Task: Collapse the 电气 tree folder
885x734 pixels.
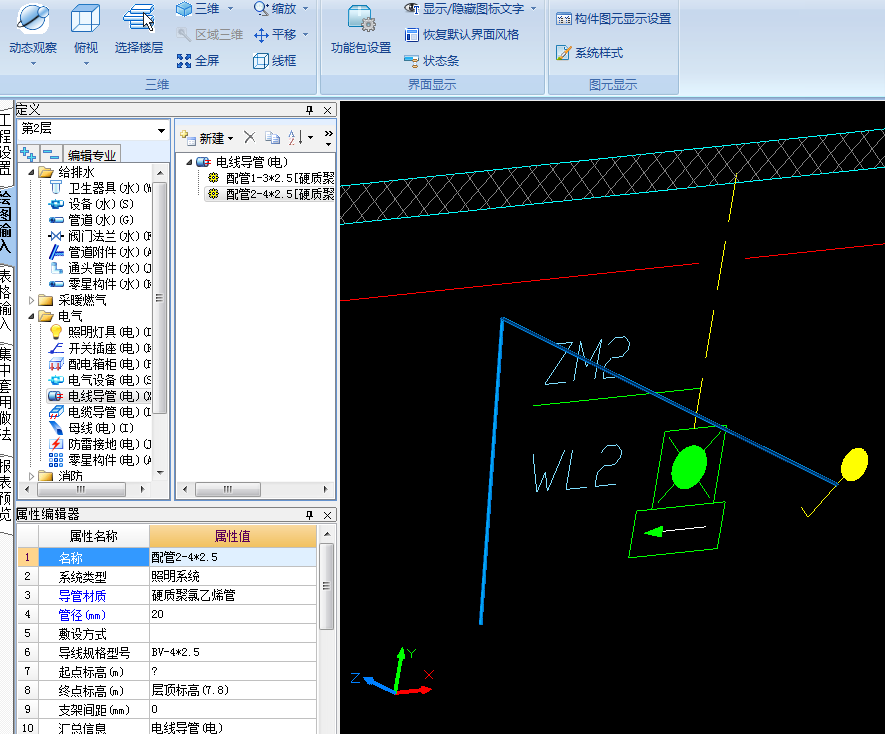Action: pos(32,316)
